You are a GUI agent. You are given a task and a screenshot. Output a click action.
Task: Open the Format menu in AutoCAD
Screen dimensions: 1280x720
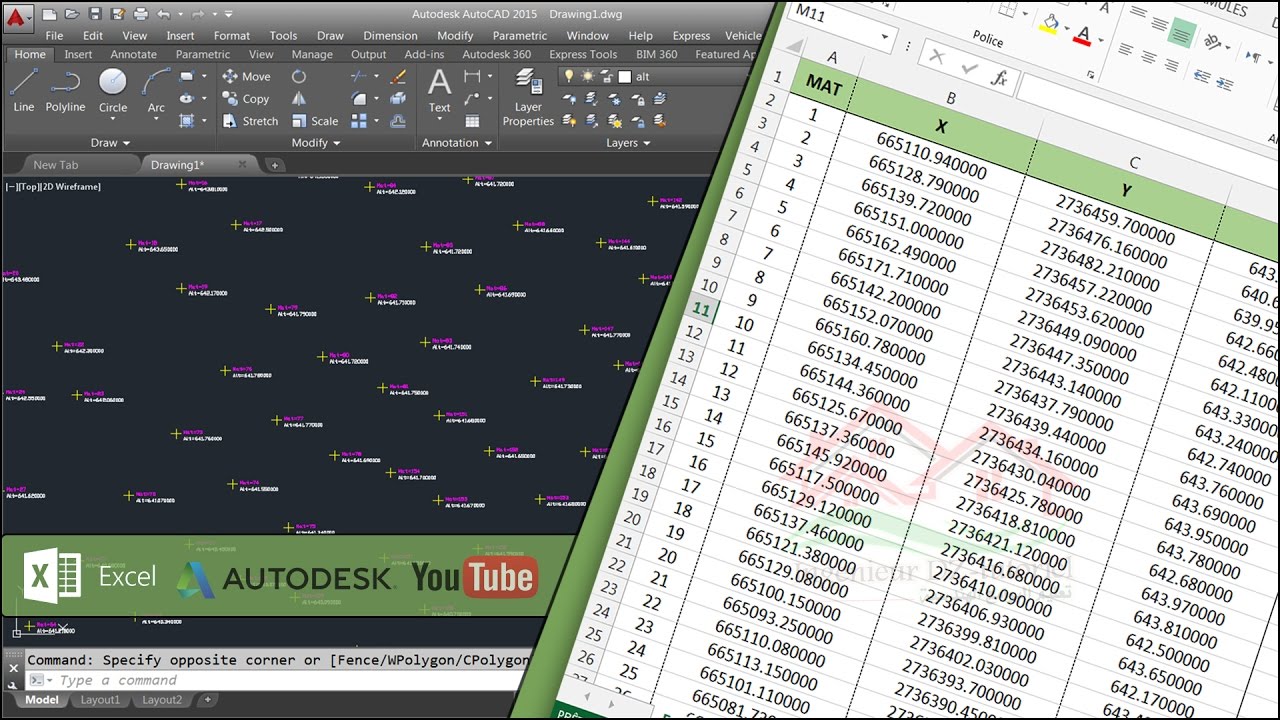(x=232, y=35)
